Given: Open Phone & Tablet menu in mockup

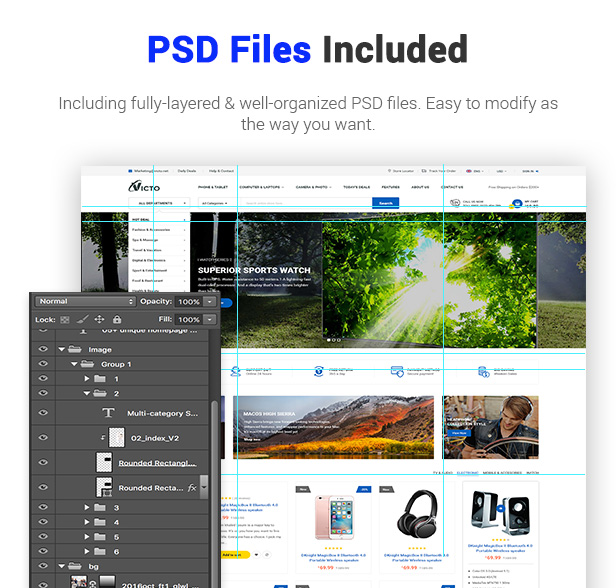Looking at the screenshot, I should [213, 187].
